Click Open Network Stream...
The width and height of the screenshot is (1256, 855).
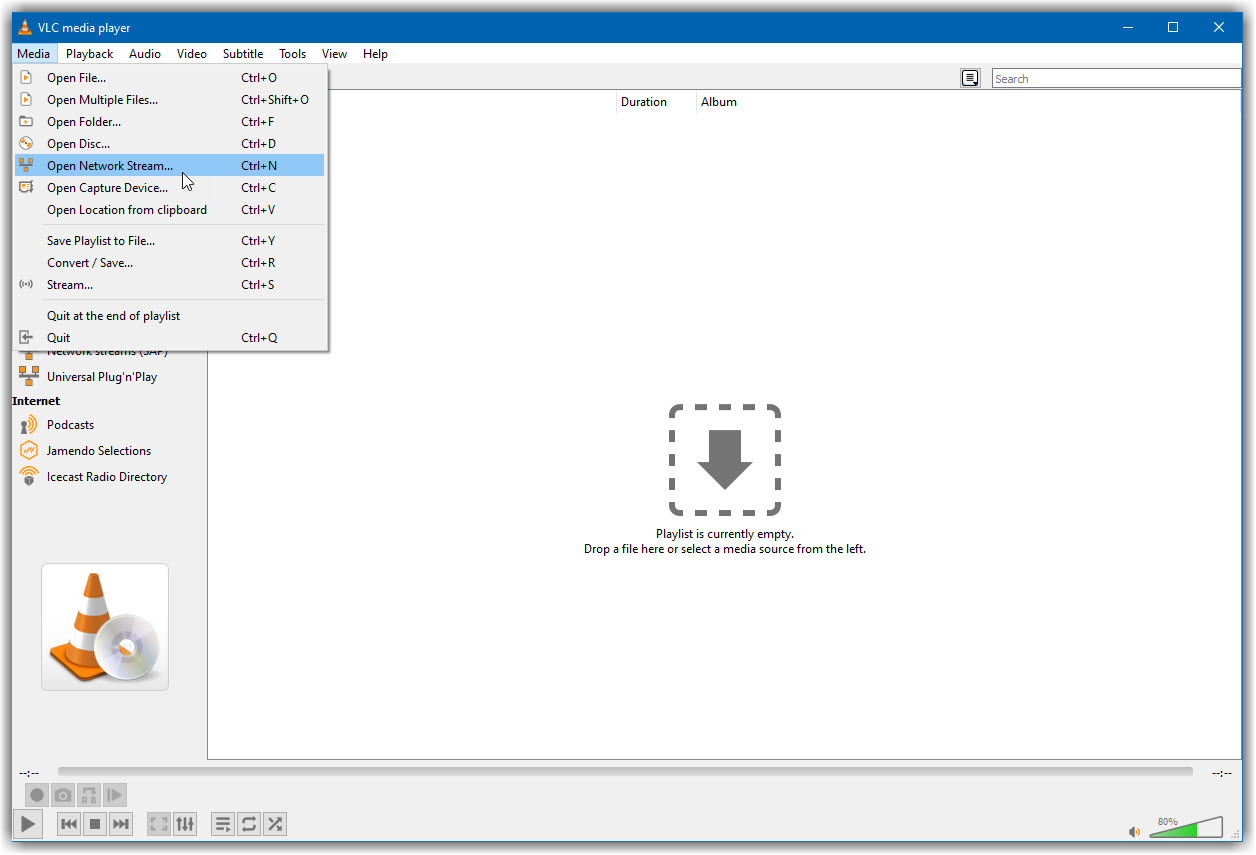pyautogui.click(x=170, y=166)
